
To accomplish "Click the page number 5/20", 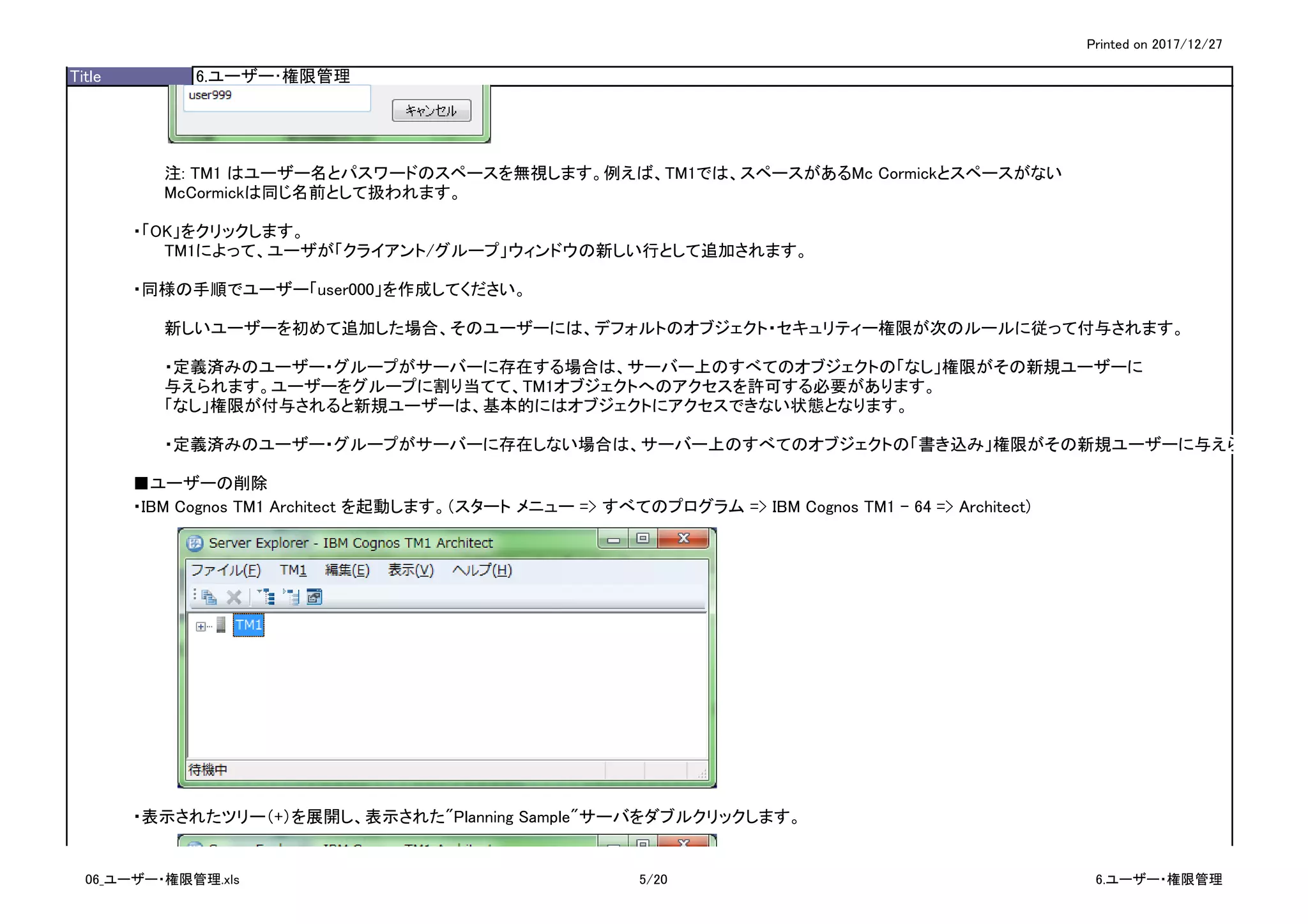I will 653,879.
